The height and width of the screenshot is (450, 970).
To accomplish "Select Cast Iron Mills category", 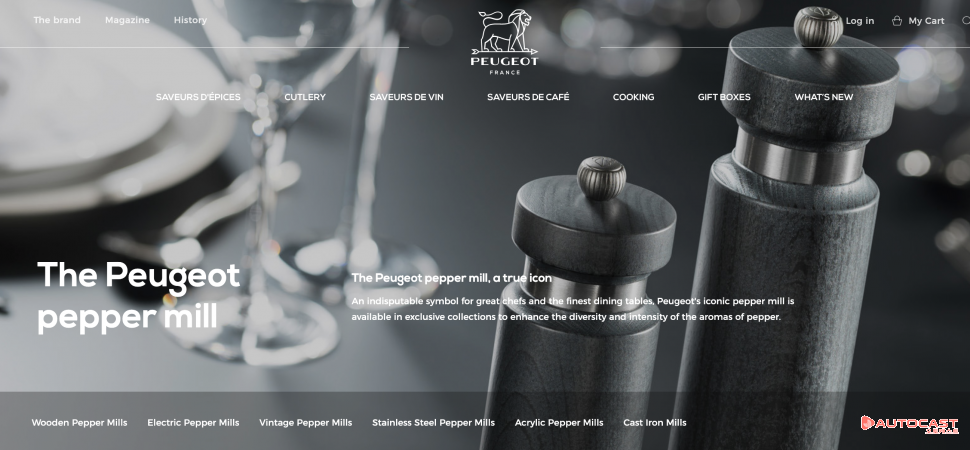I will [x=655, y=423].
